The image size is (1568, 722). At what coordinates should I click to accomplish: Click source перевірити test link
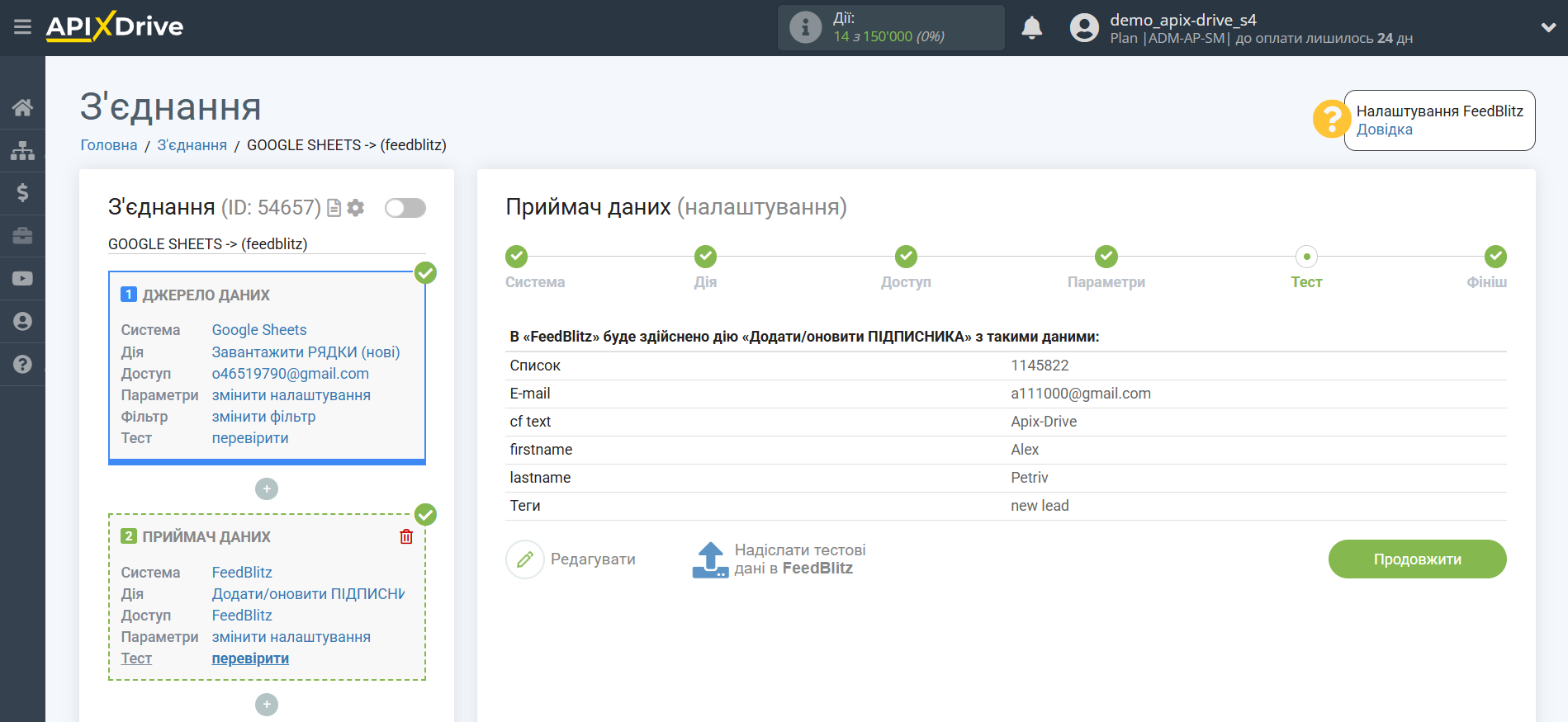250,438
